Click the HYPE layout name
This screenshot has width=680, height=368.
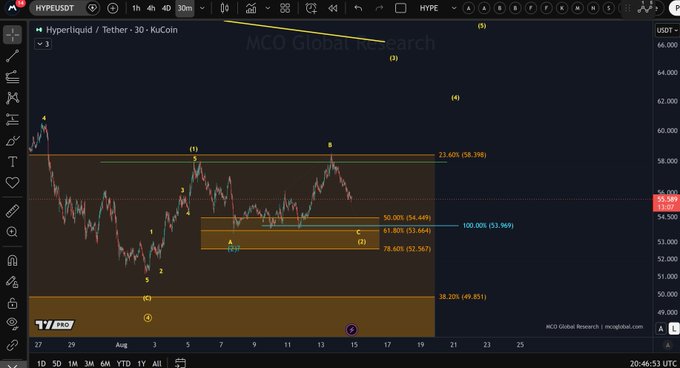coord(428,8)
